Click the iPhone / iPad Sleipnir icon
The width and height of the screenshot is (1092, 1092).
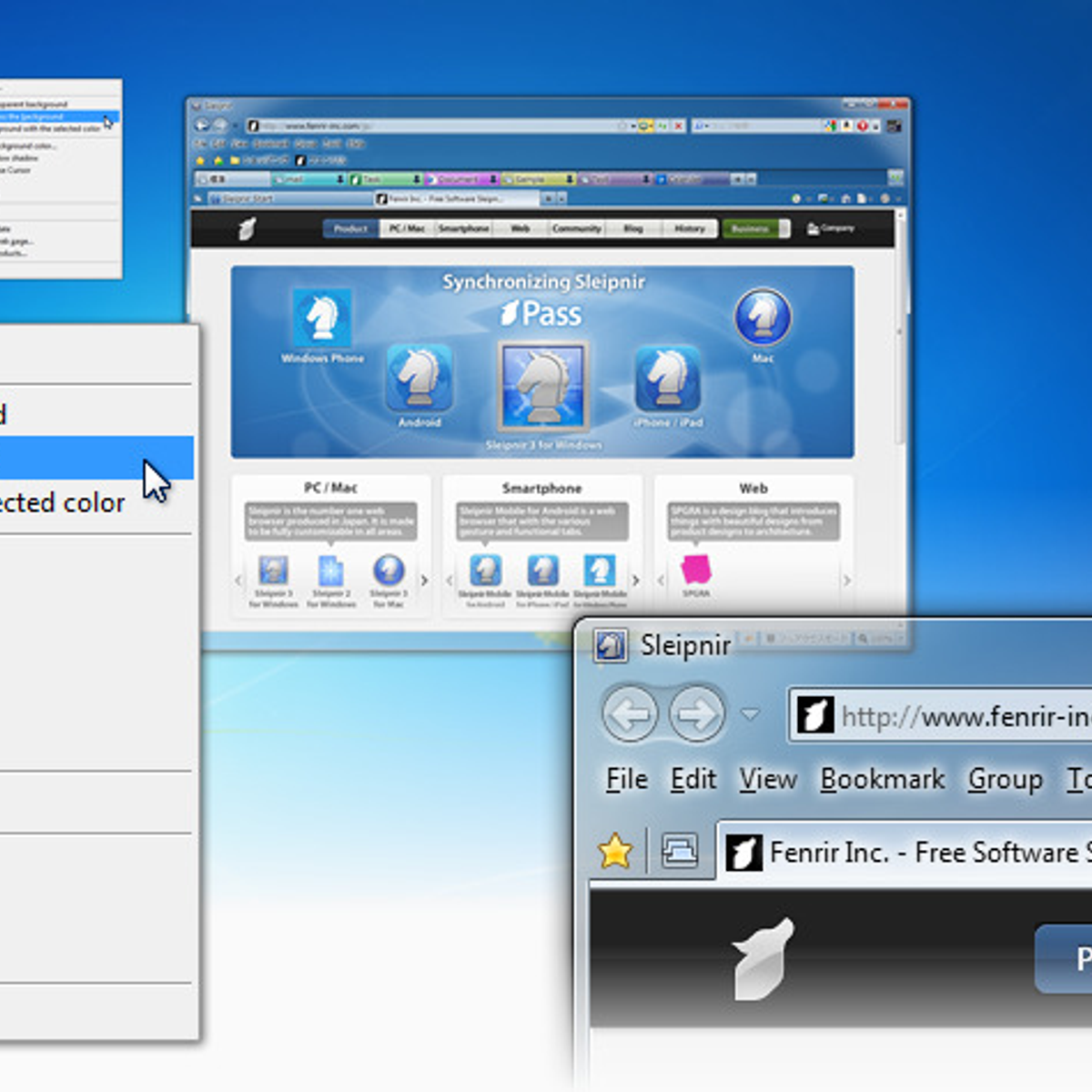pos(667,379)
